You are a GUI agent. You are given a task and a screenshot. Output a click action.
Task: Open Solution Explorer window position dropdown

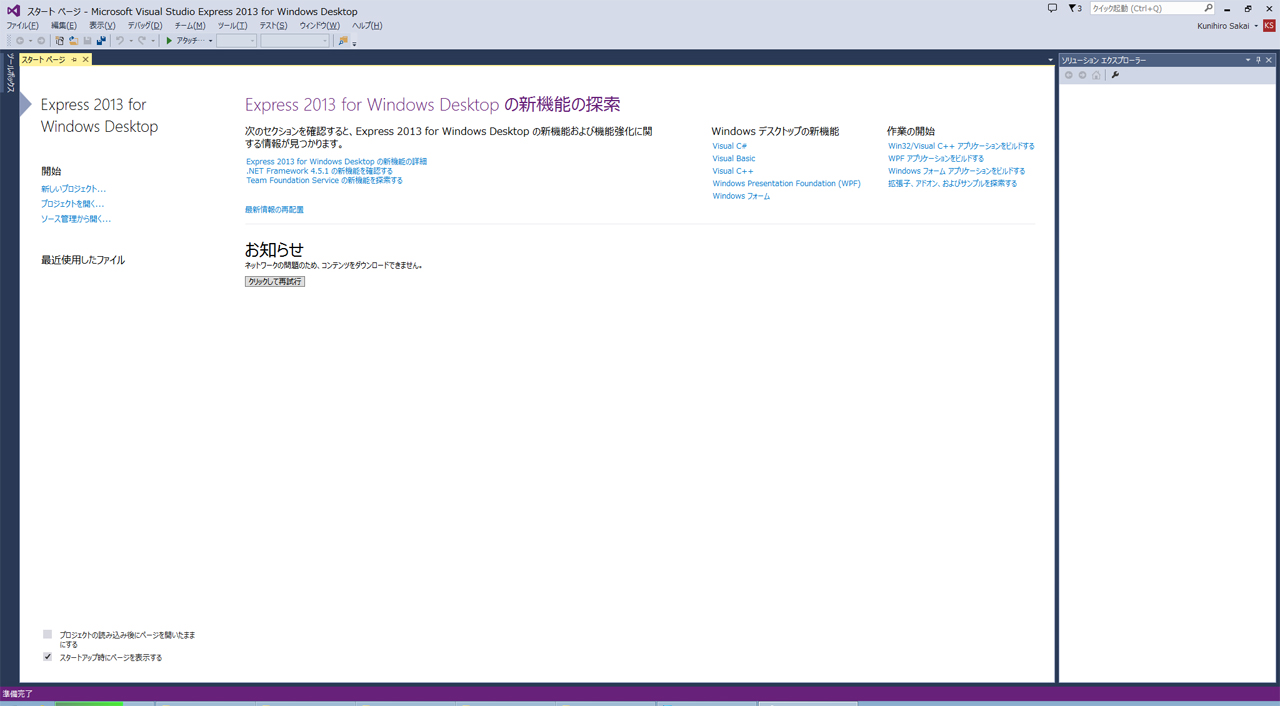click(1247, 60)
